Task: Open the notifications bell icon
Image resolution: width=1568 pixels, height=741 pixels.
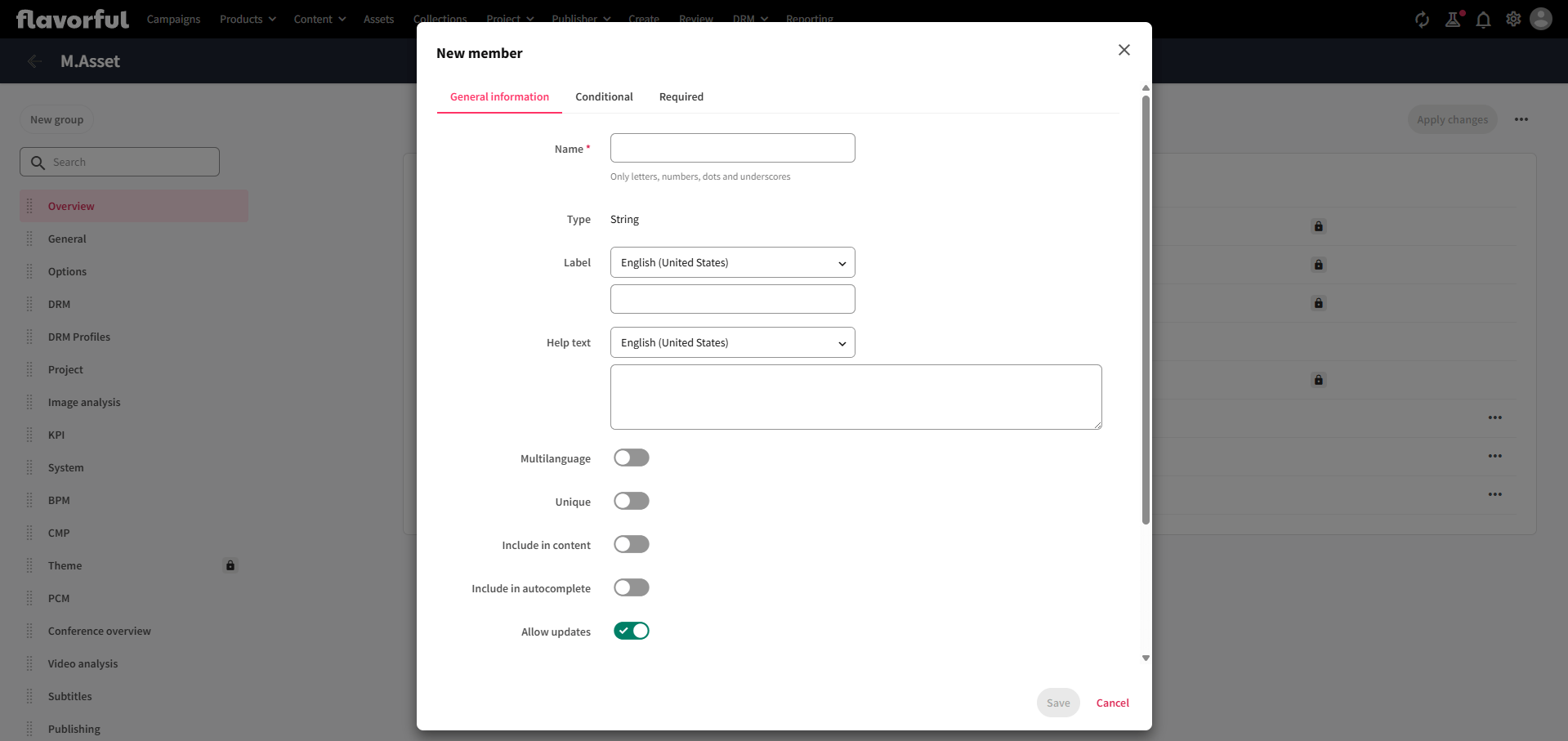Action: pos(1483,20)
